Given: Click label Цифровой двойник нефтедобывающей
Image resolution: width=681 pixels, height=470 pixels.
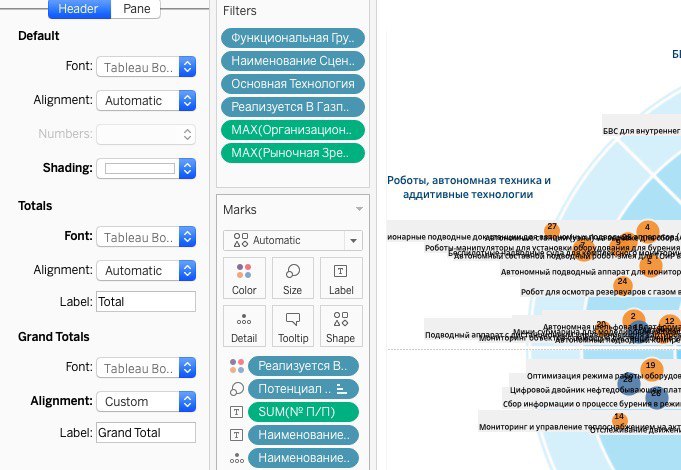Looking at the screenshot, I should click(595, 390).
